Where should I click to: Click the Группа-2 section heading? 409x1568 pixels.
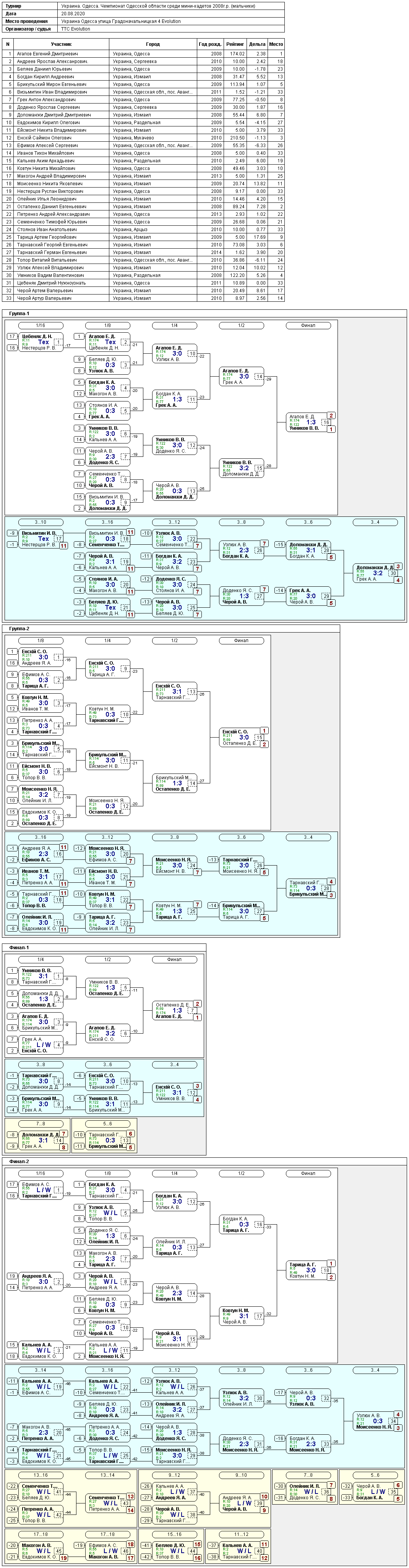click(19, 629)
